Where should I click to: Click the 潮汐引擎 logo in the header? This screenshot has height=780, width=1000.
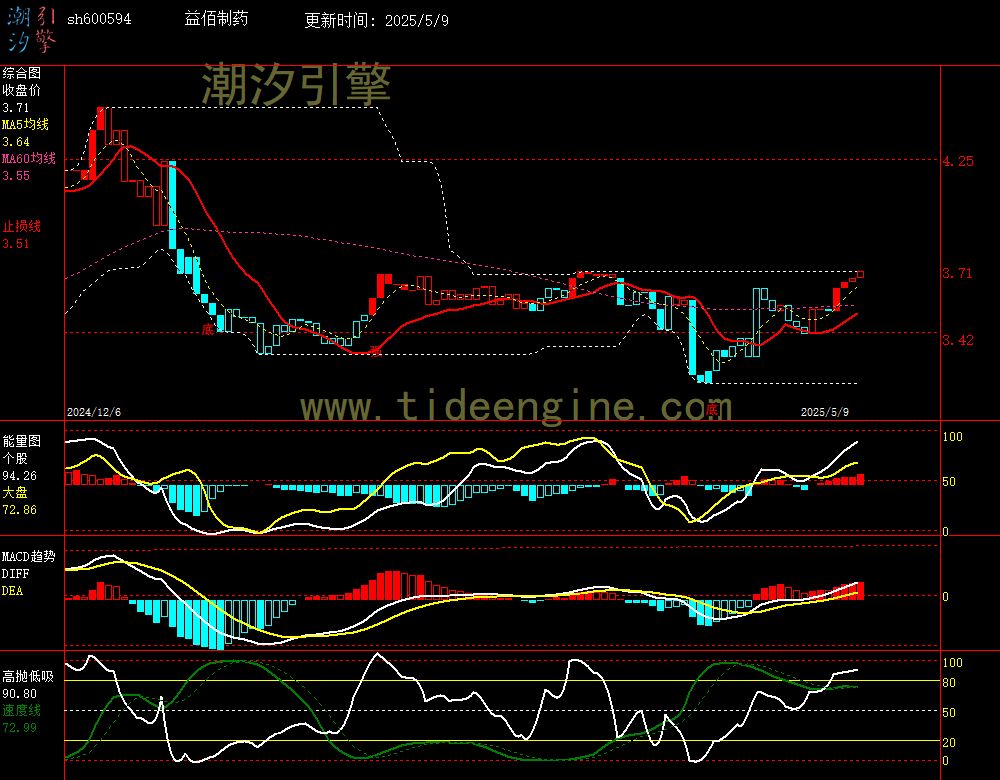pos(32,30)
